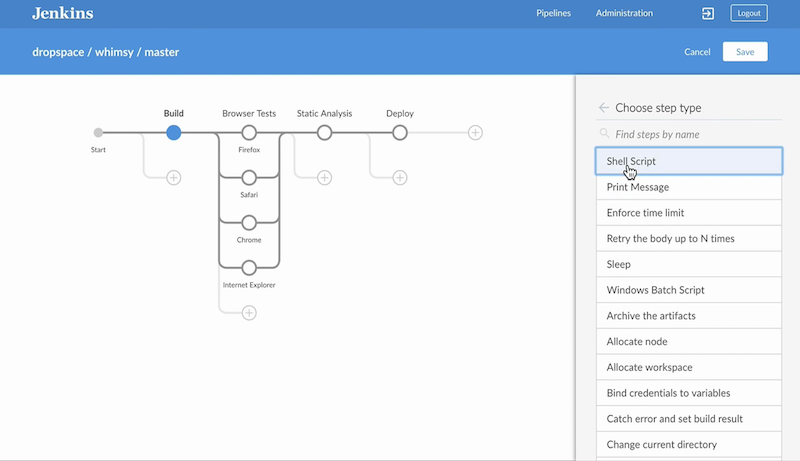Click the Logout button
This screenshot has height=461, width=800.
[748, 14]
